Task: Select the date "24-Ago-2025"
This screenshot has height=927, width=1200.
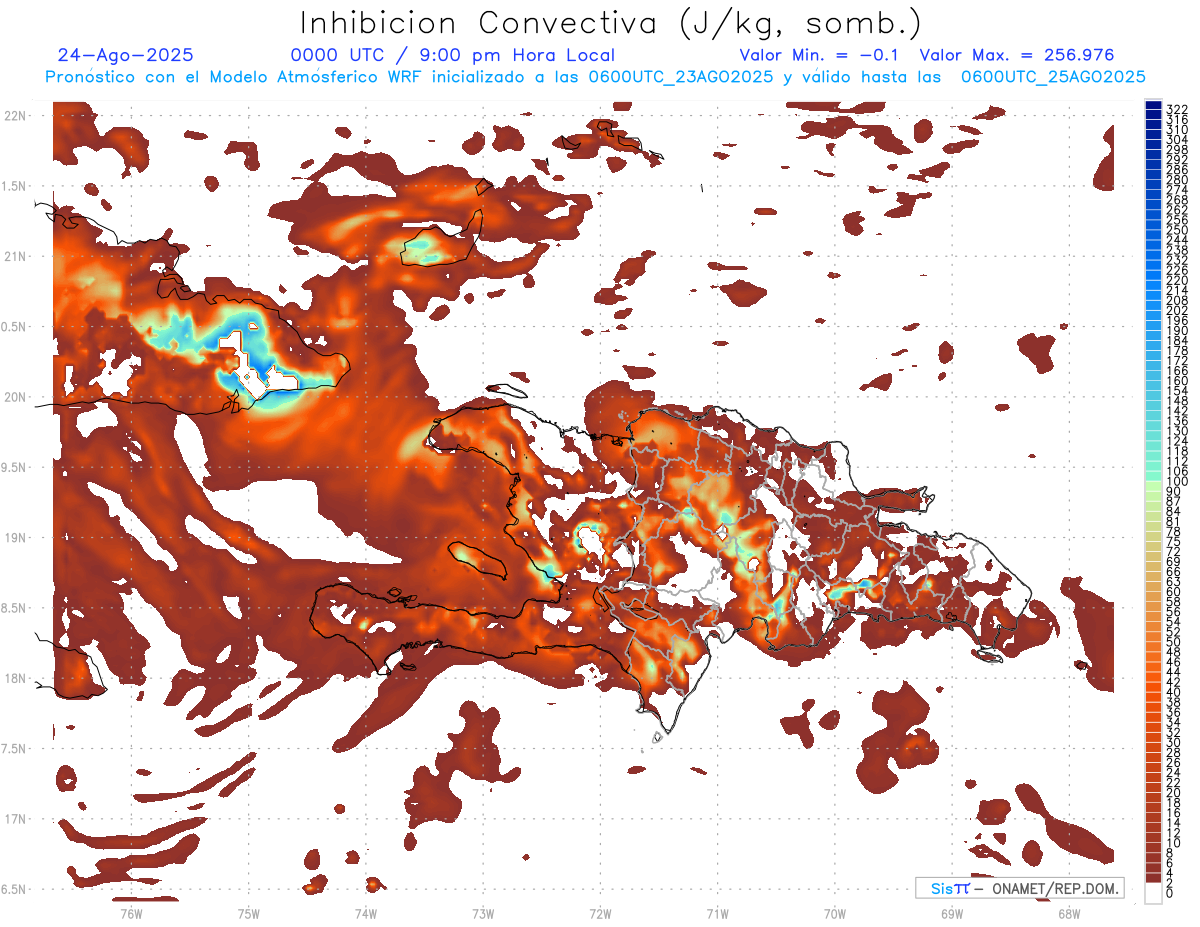Action: tap(126, 56)
